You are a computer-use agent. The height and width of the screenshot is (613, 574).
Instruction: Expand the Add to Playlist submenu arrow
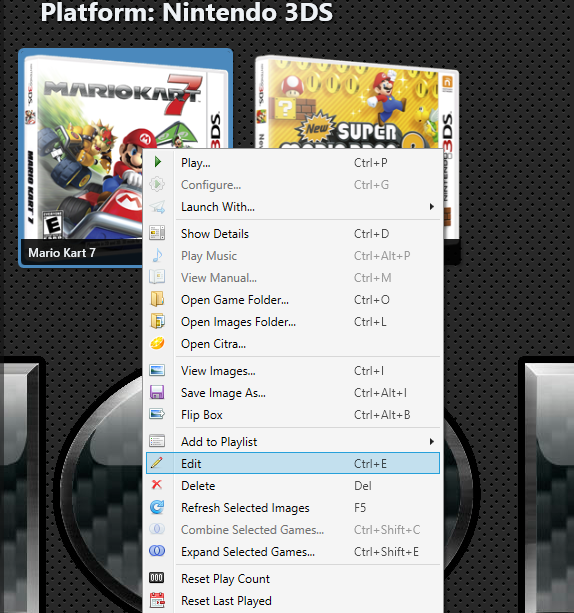(432, 441)
